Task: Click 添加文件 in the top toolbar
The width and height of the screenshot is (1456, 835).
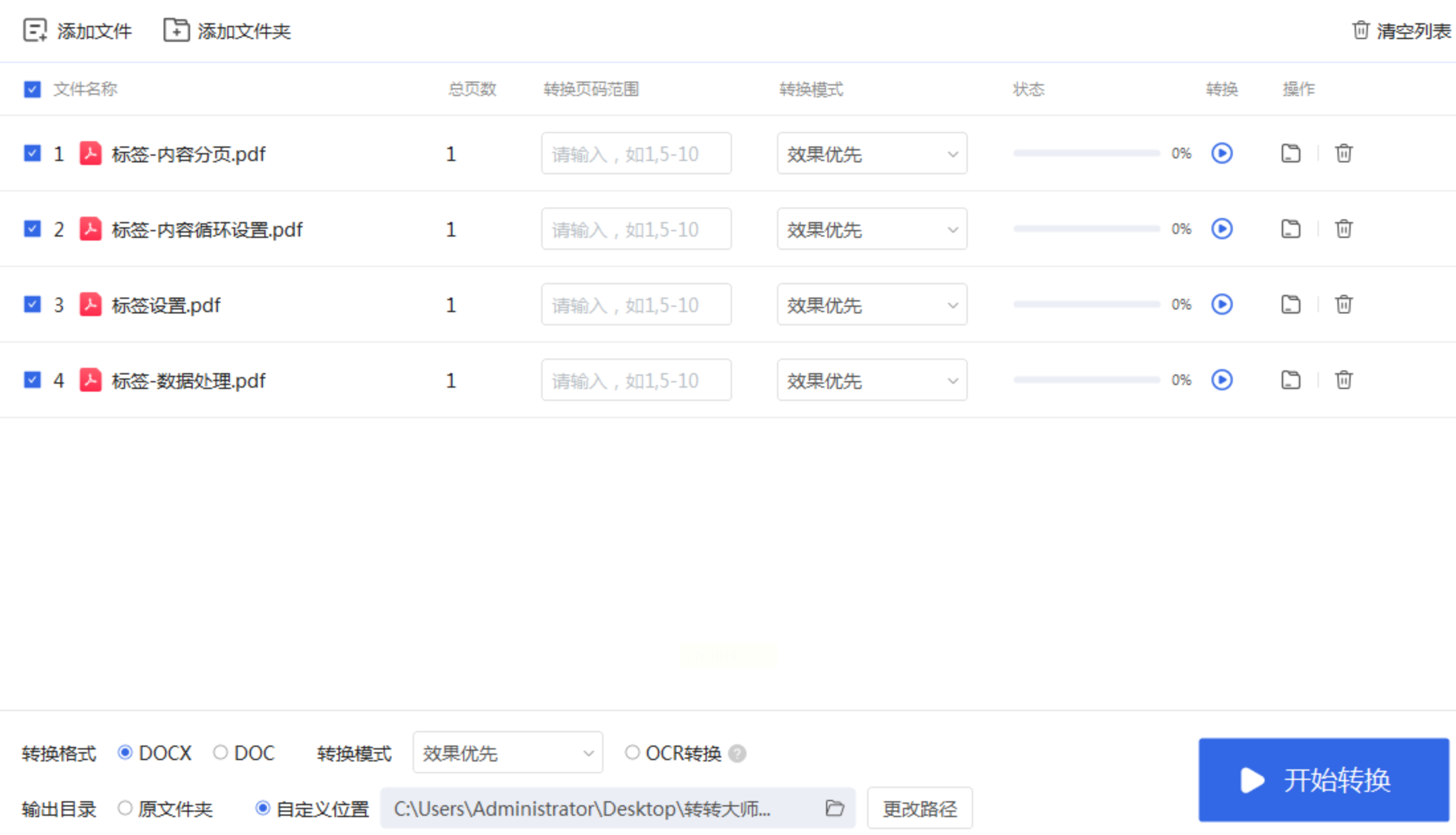Action: (78, 30)
